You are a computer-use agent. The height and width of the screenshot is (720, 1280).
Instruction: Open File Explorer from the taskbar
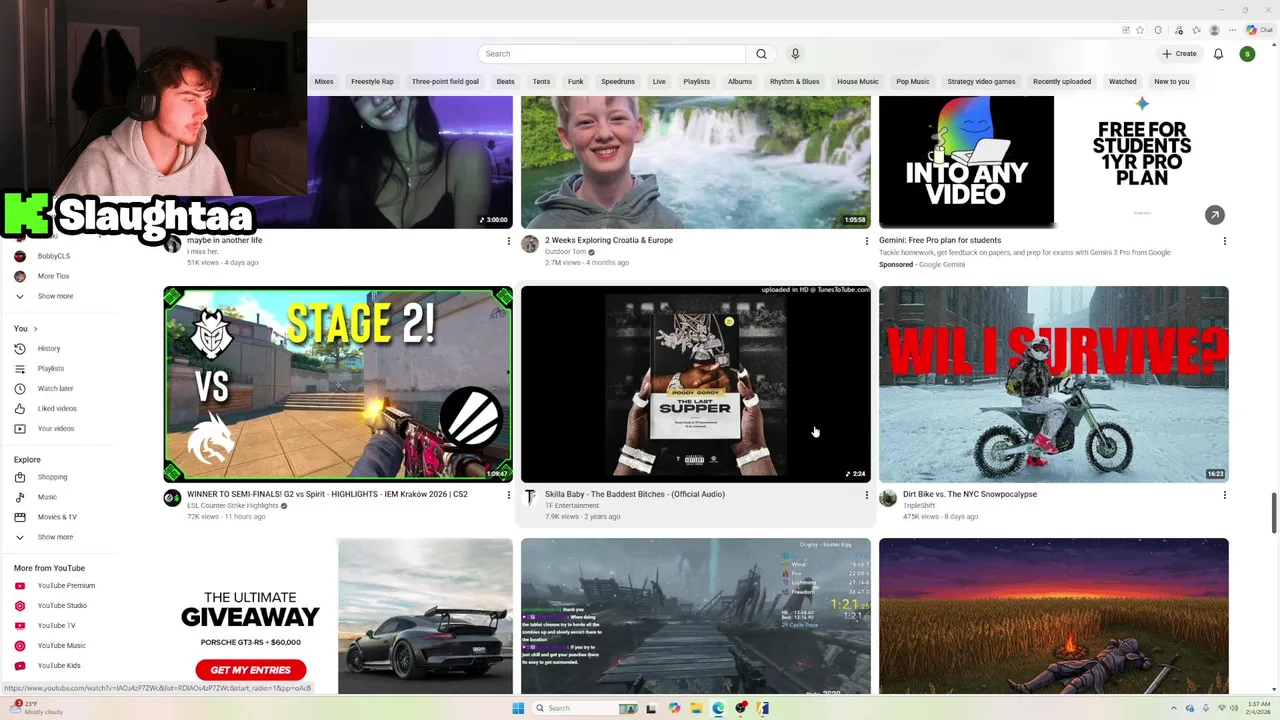pyautogui.click(x=696, y=708)
